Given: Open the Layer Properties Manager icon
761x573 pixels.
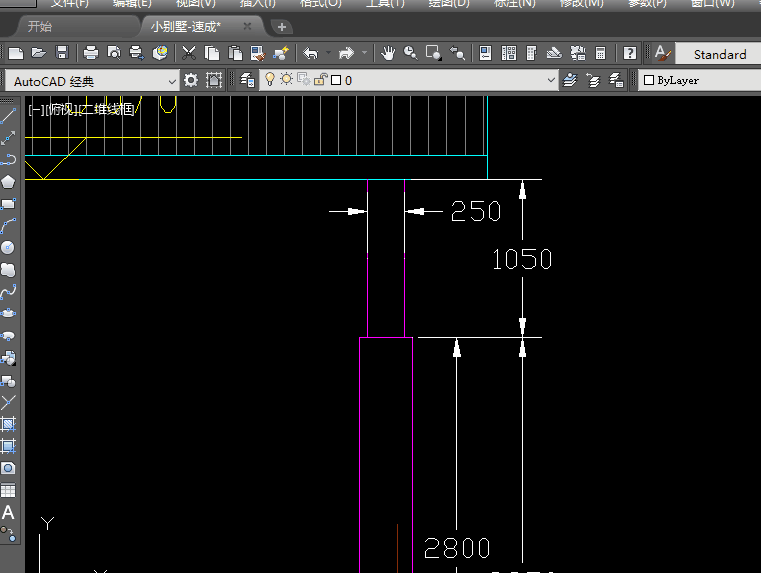Looking at the screenshot, I should (x=248, y=80).
